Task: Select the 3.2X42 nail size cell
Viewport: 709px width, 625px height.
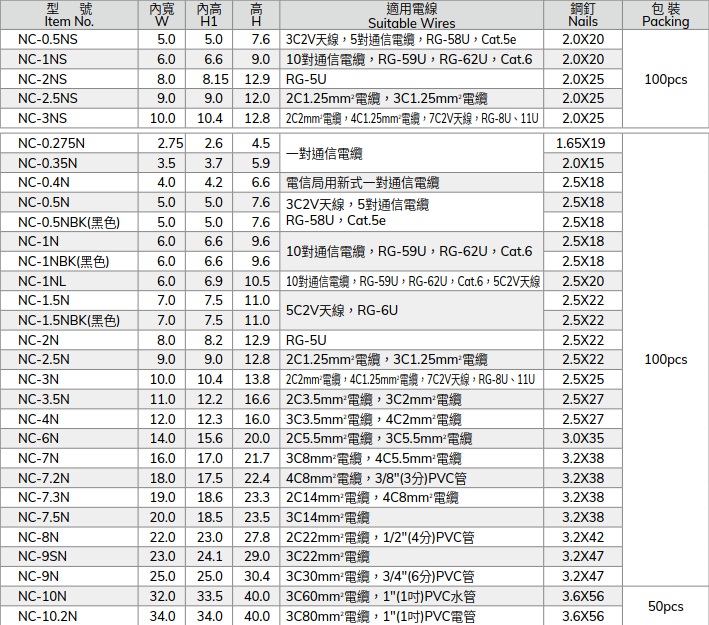Action: (583, 537)
